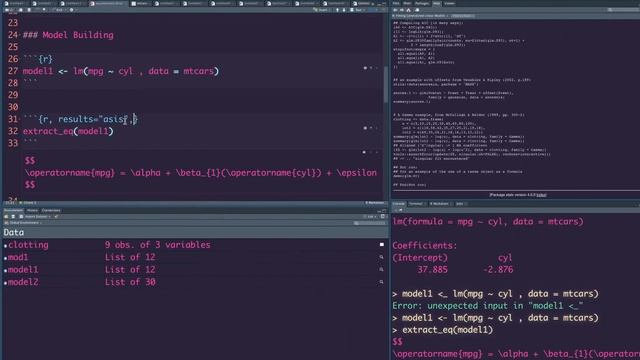Collapse the chunk starting at line 26
This screenshot has height=360, width=640.
pyautogui.click(x=20, y=59)
